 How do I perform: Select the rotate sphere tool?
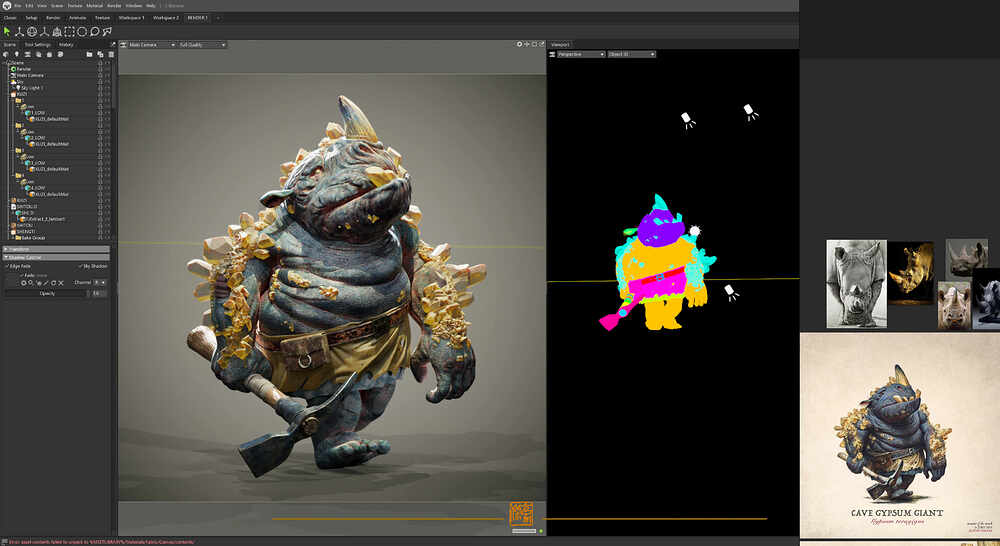click(x=32, y=31)
